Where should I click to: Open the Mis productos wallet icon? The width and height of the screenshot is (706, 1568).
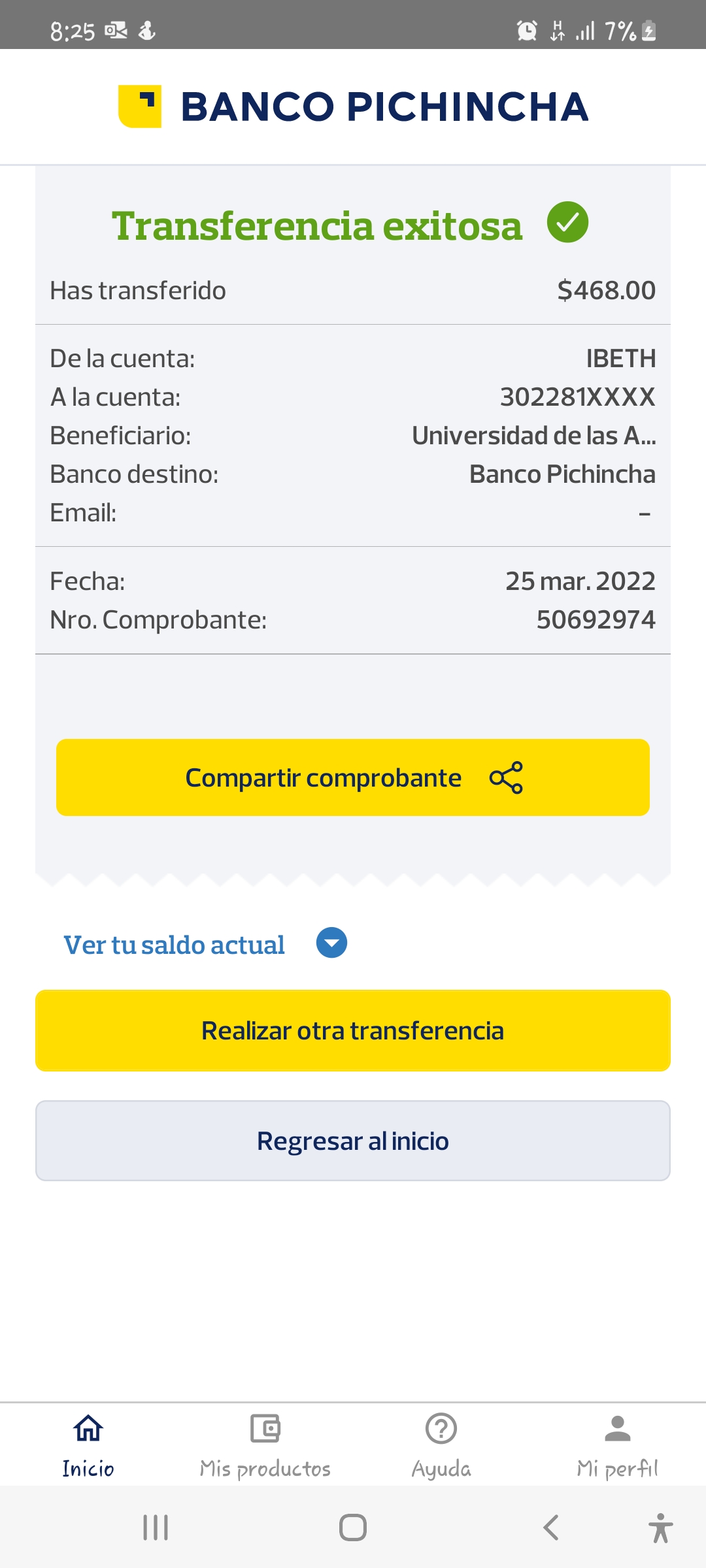265,1428
